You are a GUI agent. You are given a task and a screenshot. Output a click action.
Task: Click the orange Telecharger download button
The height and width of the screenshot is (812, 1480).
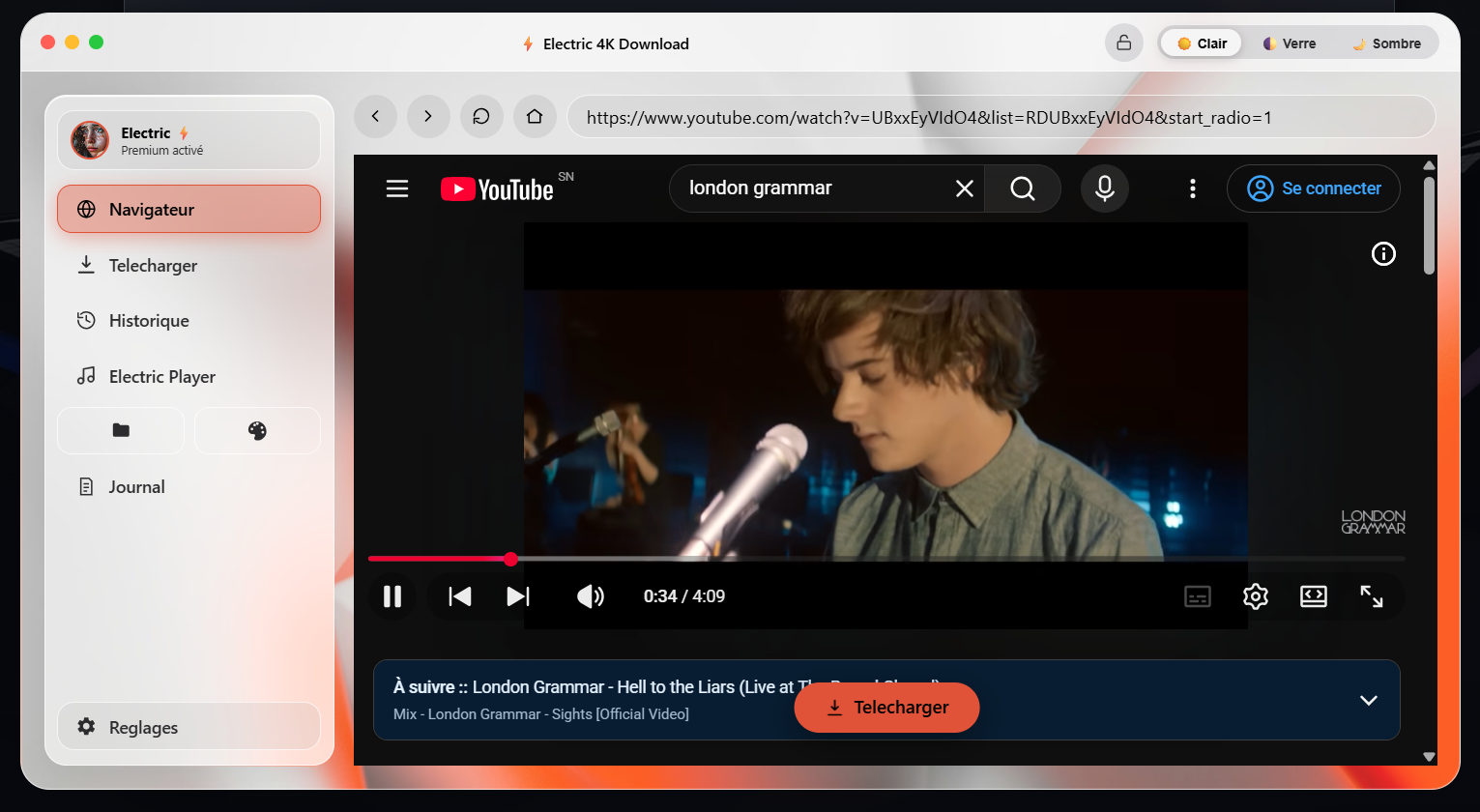pos(886,708)
